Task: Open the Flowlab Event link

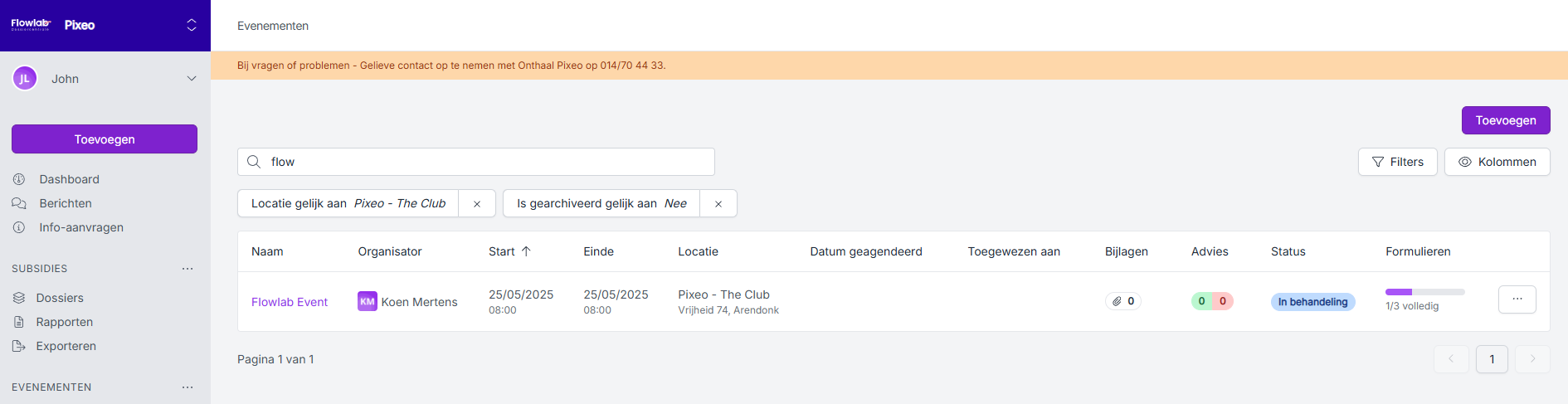Action: click(290, 302)
